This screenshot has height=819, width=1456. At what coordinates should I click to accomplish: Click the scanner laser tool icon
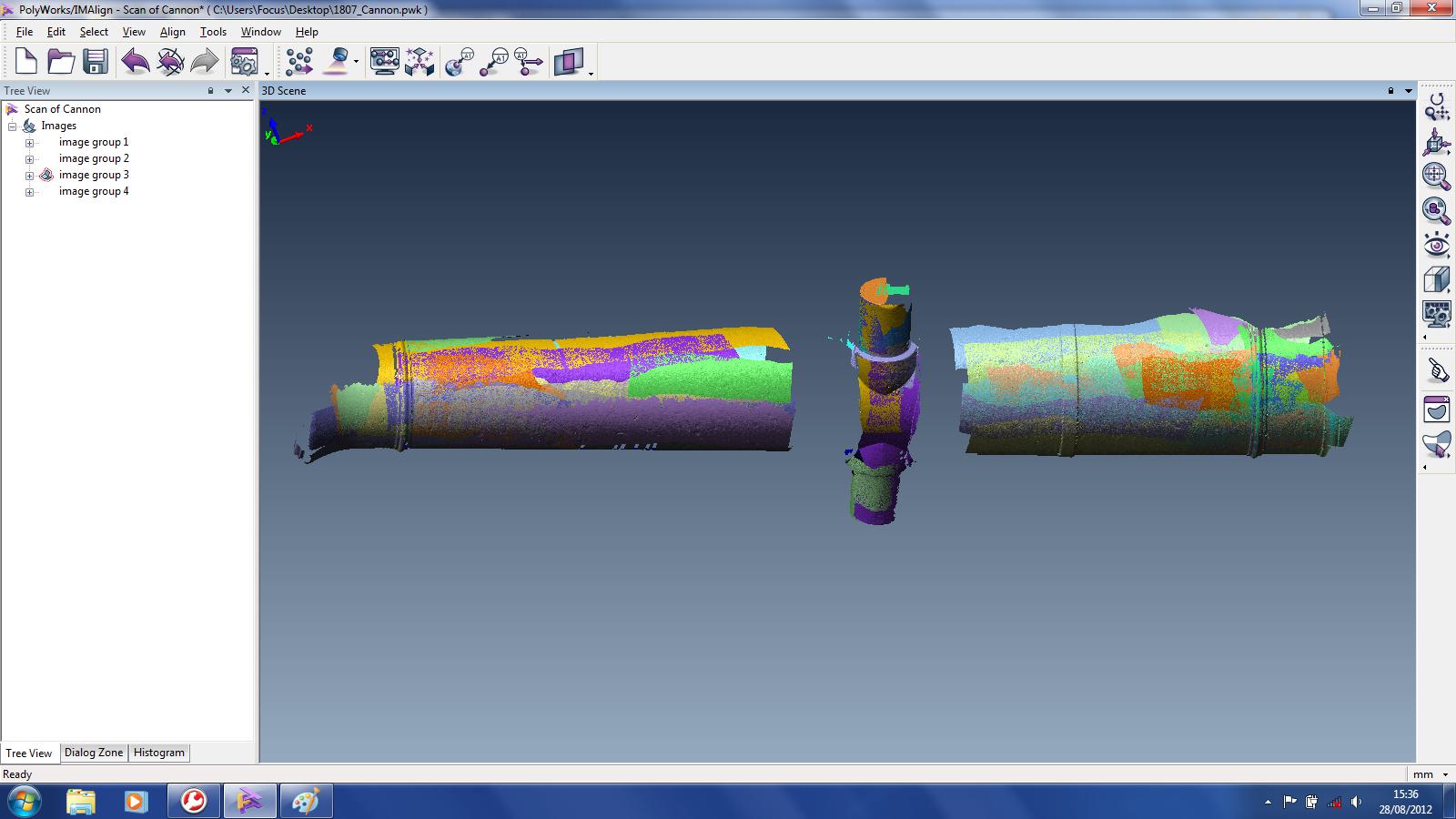click(x=339, y=62)
